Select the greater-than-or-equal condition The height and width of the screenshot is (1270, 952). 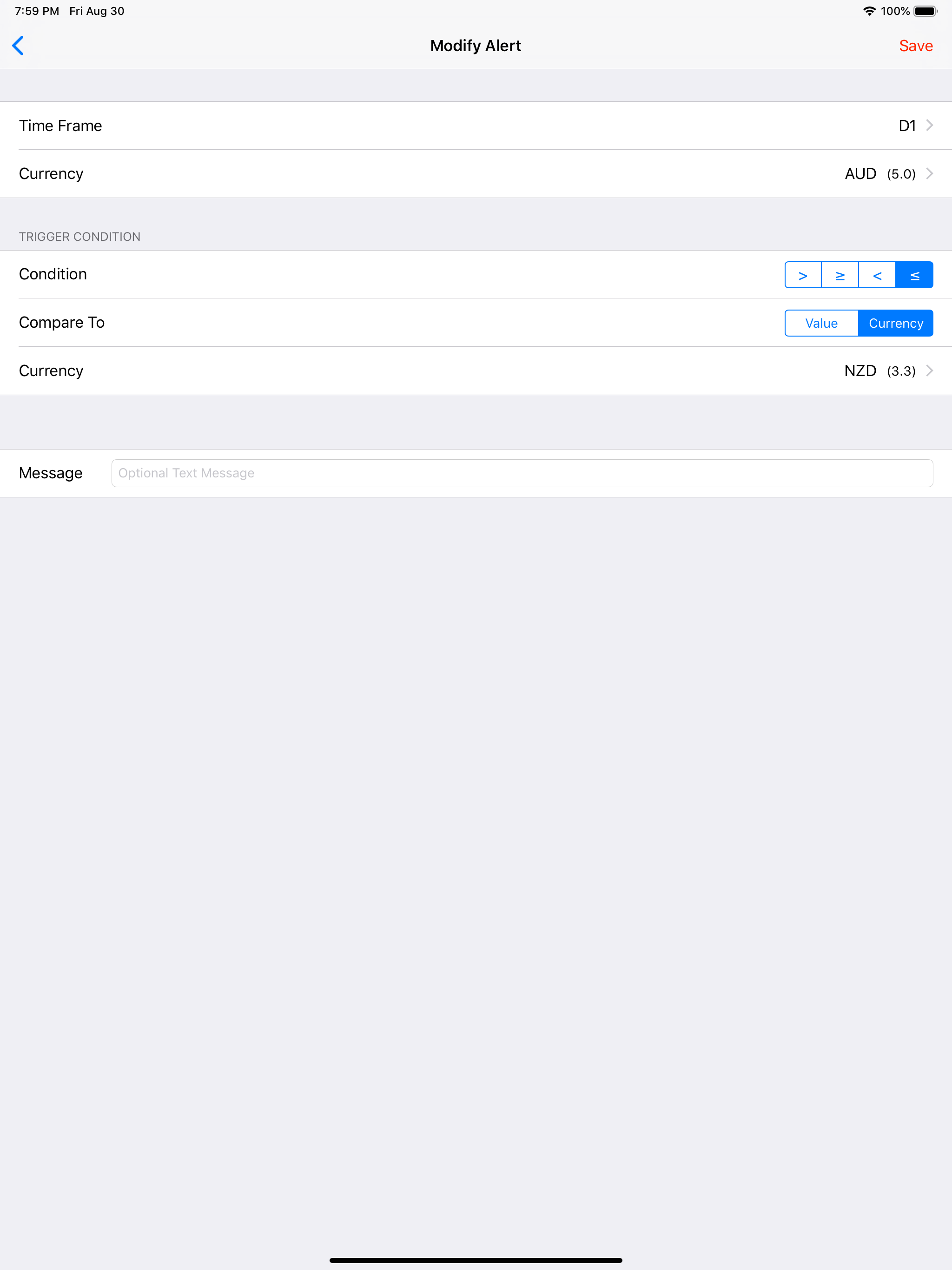[x=840, y=275]
